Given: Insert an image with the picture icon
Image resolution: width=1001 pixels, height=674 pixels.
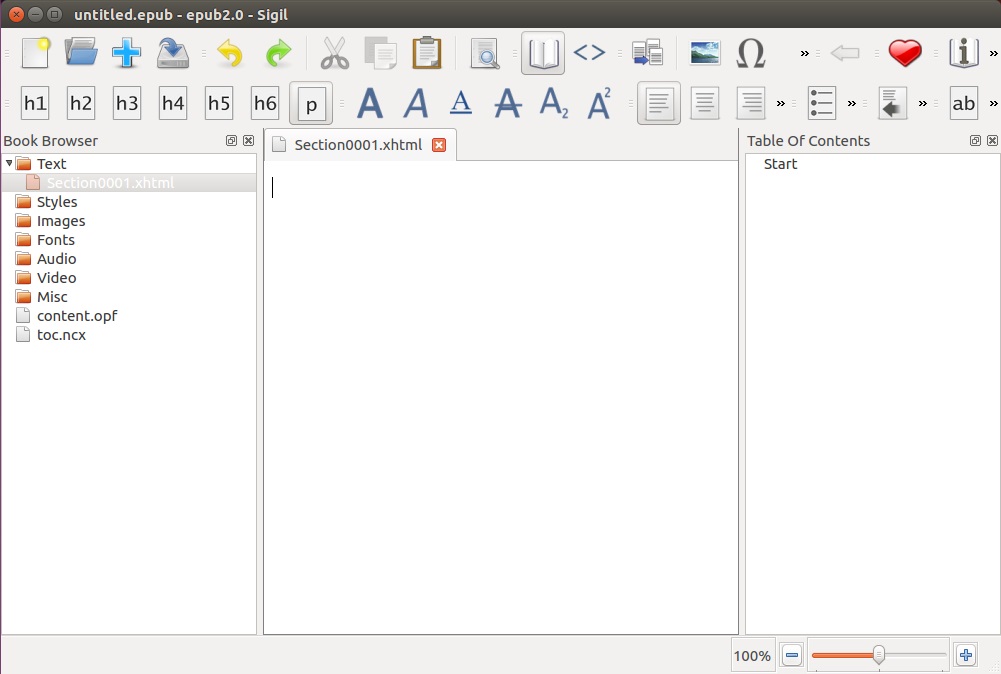Looking at the screenshot, I should pyautogui.click(x=705, y=53).
